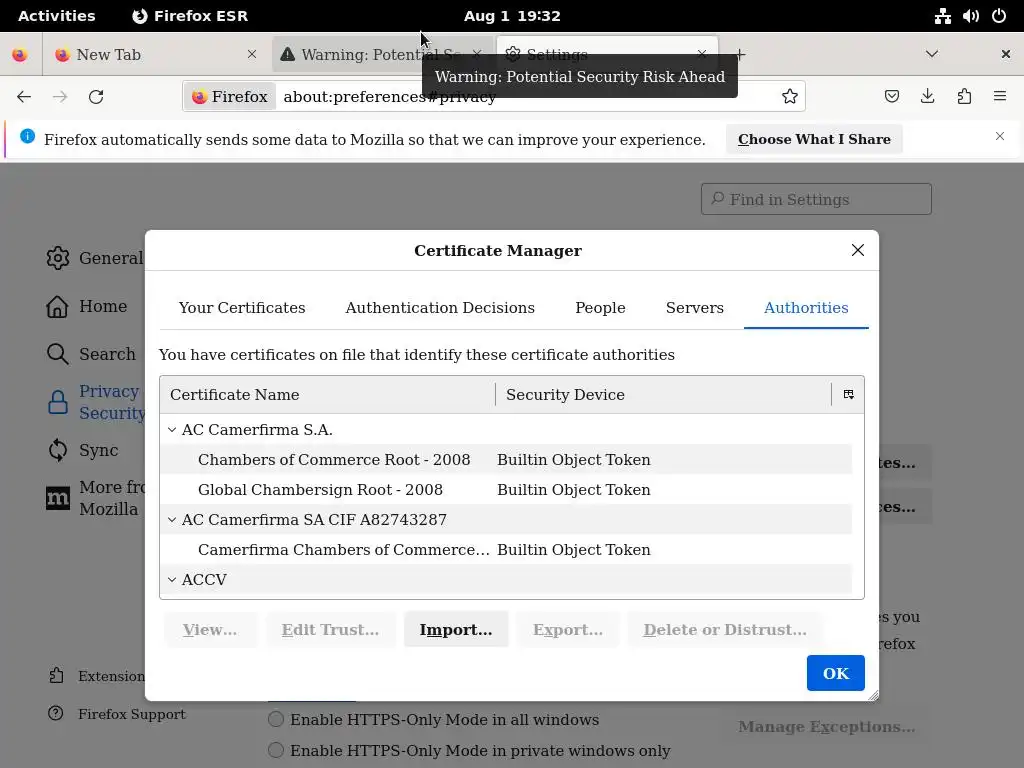Open the column picker icon

coord(848,394)
